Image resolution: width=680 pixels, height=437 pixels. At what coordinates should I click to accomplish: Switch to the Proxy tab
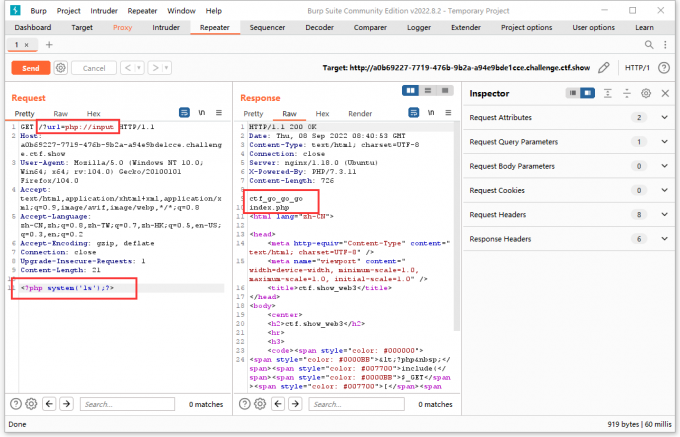pyautogui.click(x=122, y=27)
